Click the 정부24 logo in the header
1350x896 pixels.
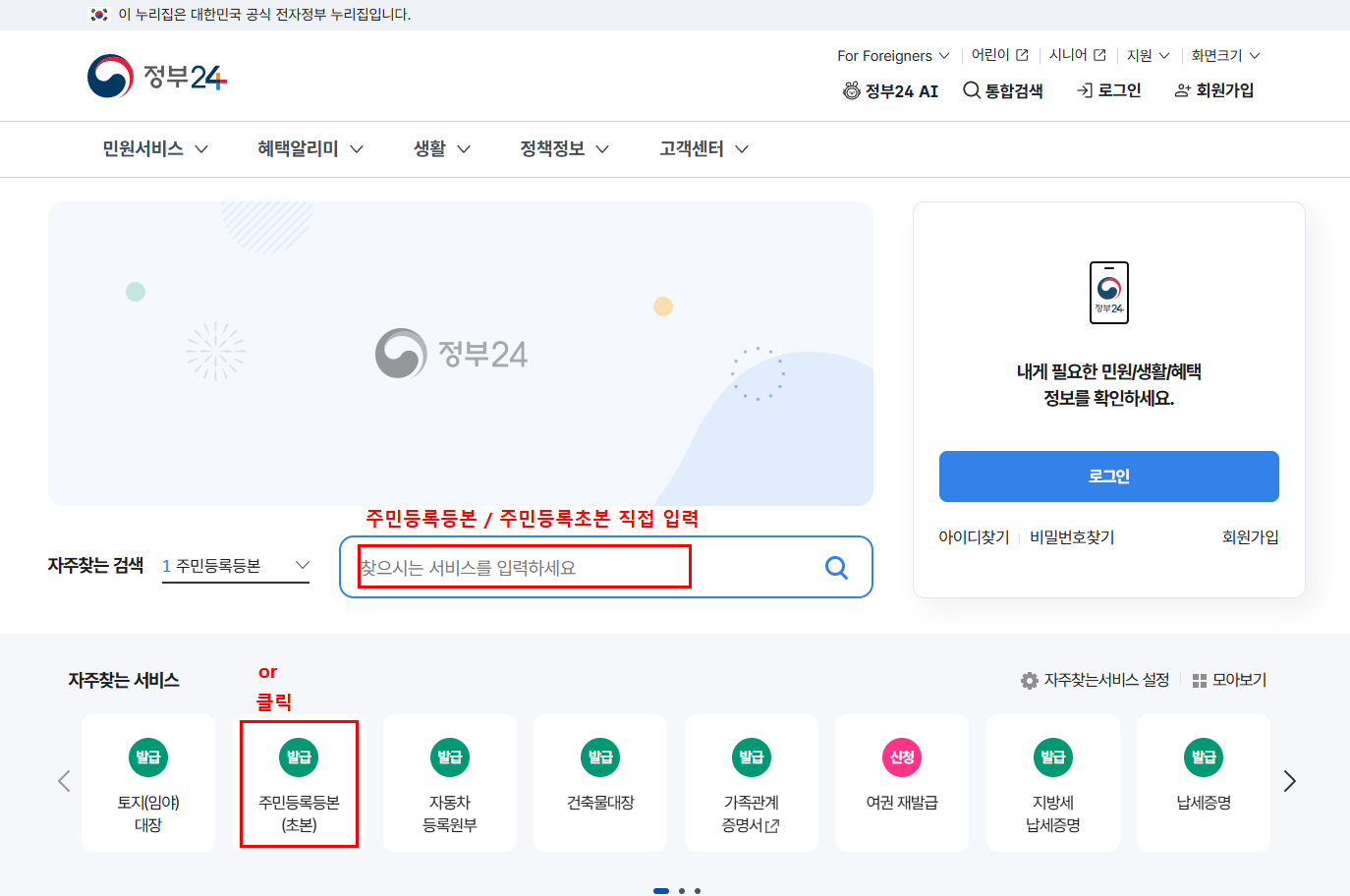click(157, 76)
